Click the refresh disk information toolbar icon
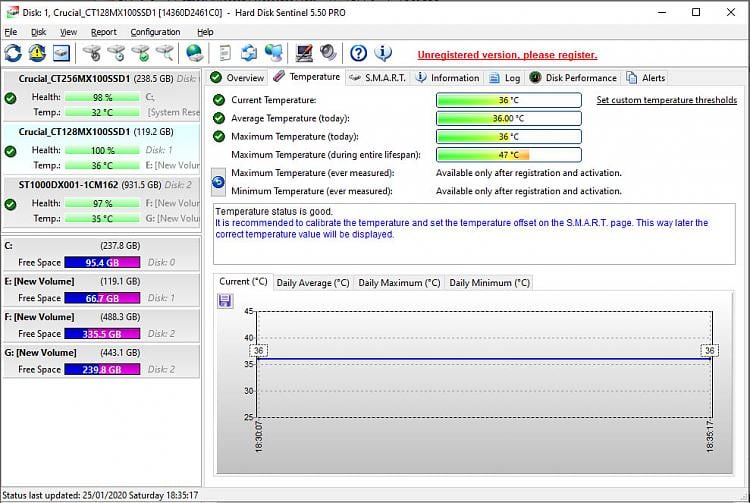The width and height of the screenshot is (750, 503). tap(13, 53)
